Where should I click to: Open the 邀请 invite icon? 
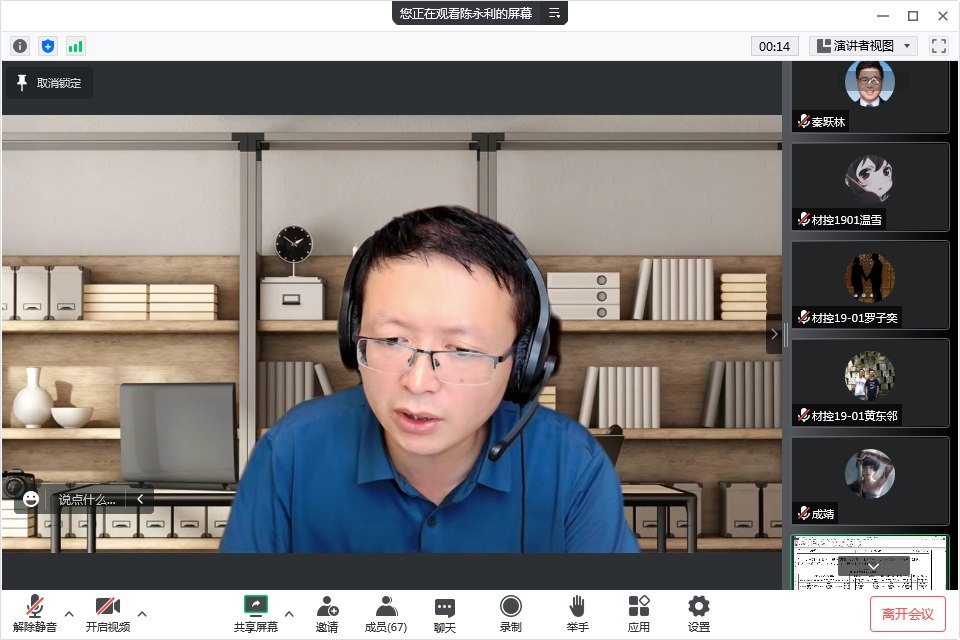[327, 613]
